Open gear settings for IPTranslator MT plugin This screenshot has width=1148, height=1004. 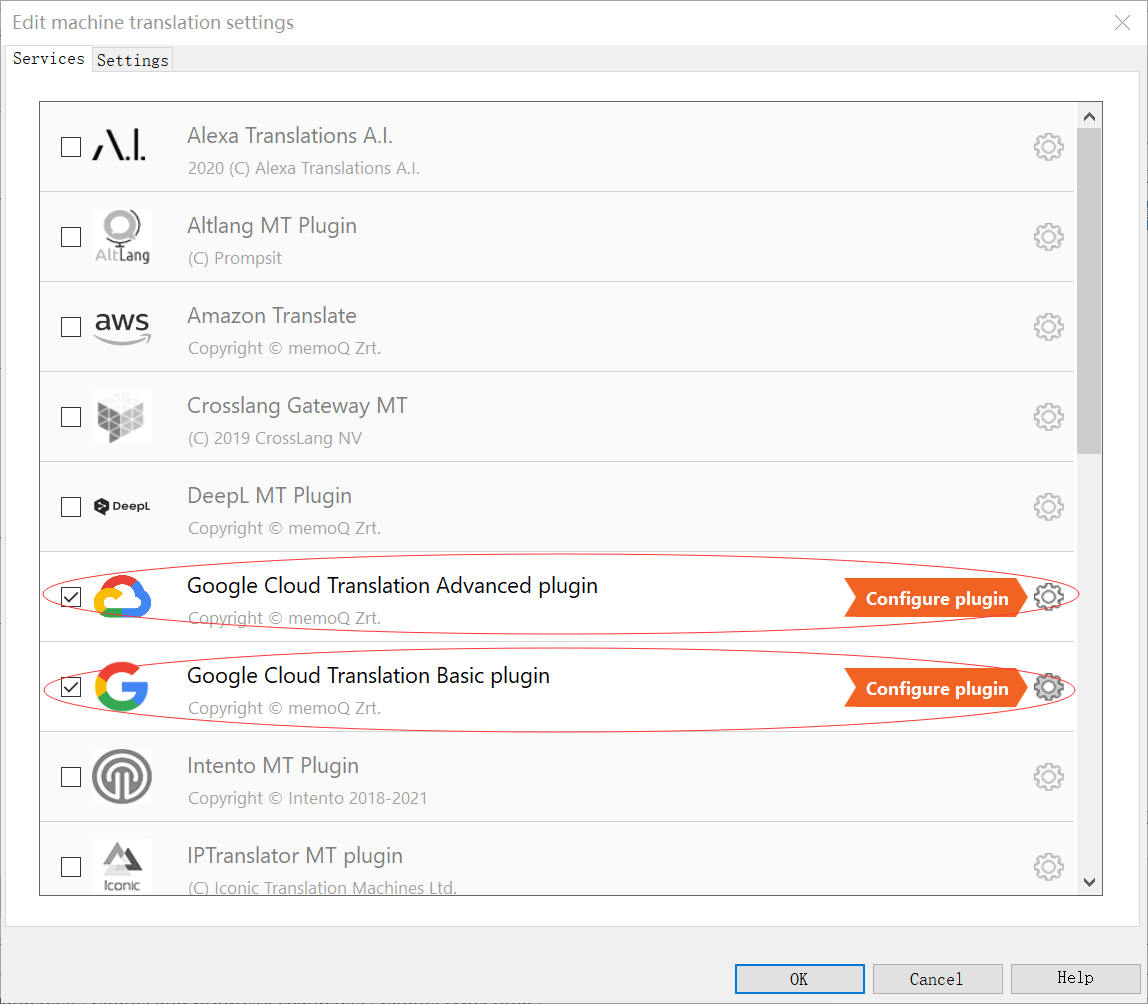point(1047,866)
